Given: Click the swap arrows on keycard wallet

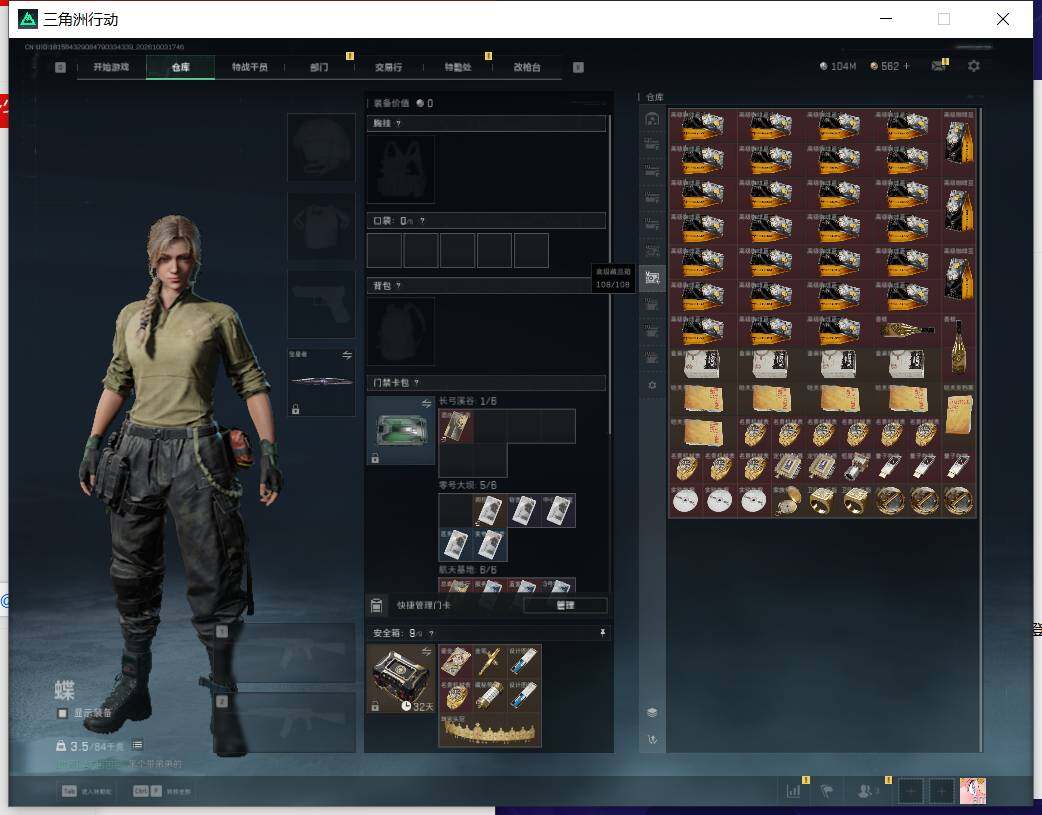Looking at the screenshot, I should click(x=427, y=404).
